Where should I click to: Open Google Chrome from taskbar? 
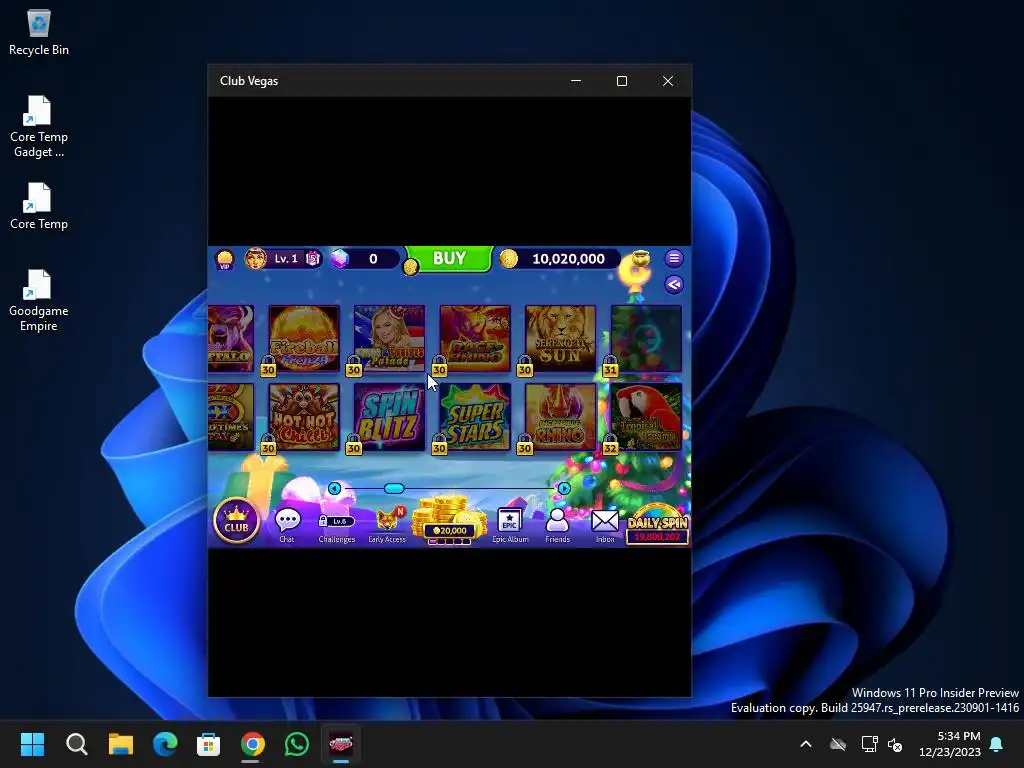click(253, 744)
